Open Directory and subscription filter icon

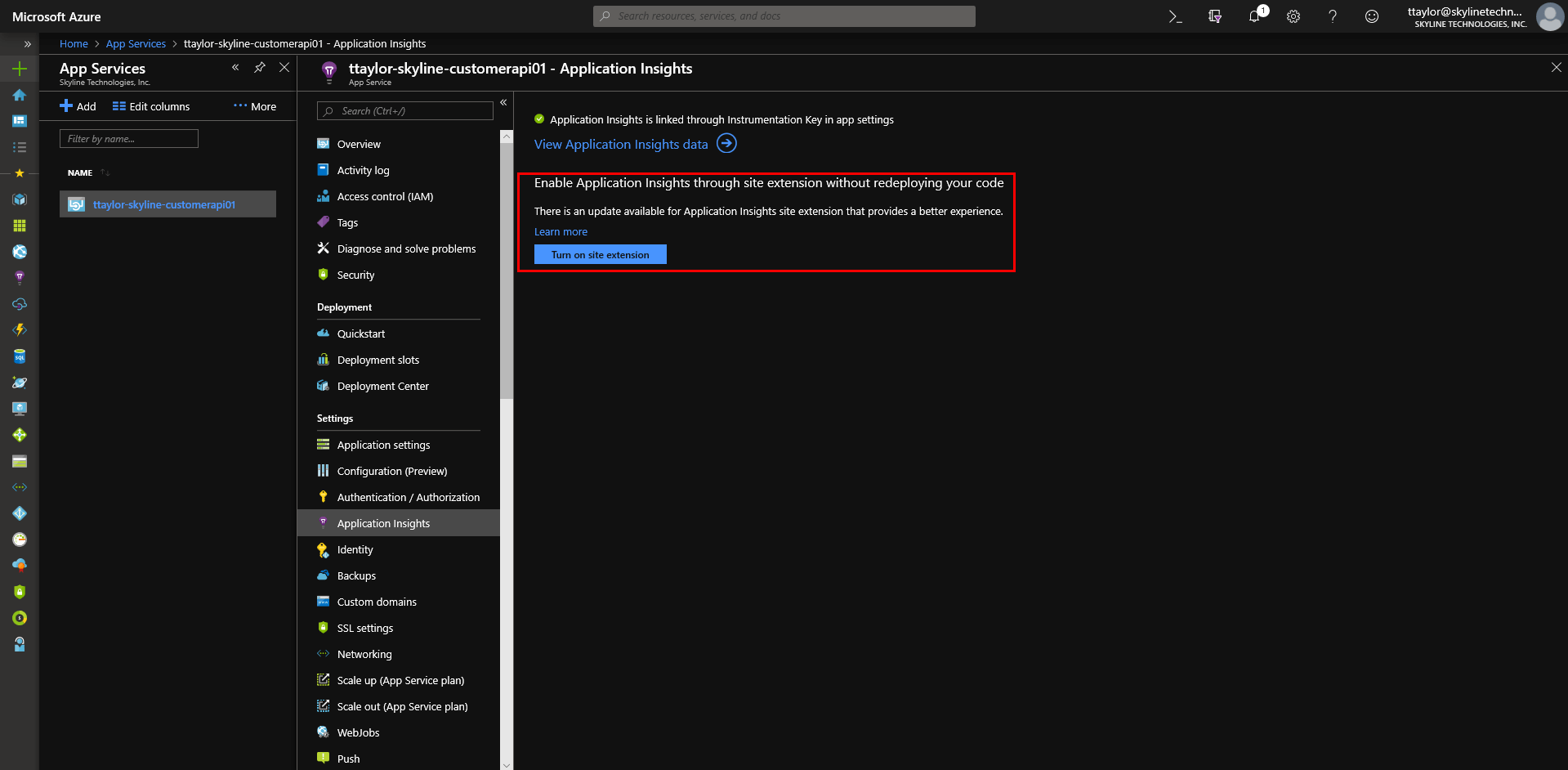(x=1215, y=16)
